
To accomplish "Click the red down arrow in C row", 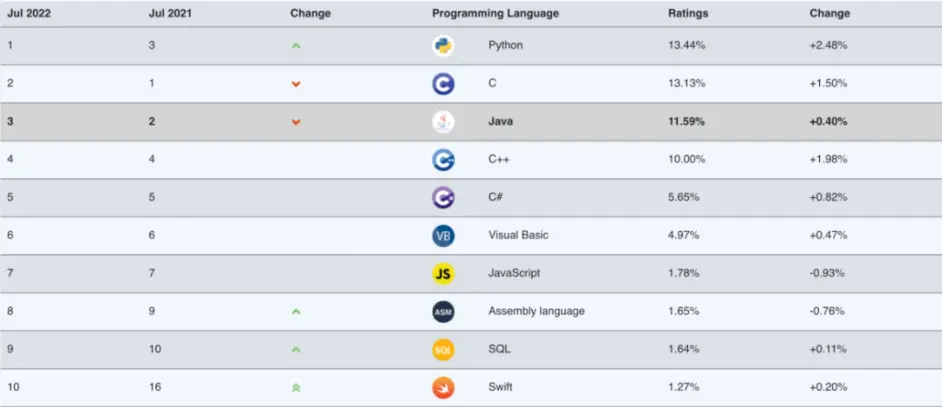I will [x=296, y=84].
